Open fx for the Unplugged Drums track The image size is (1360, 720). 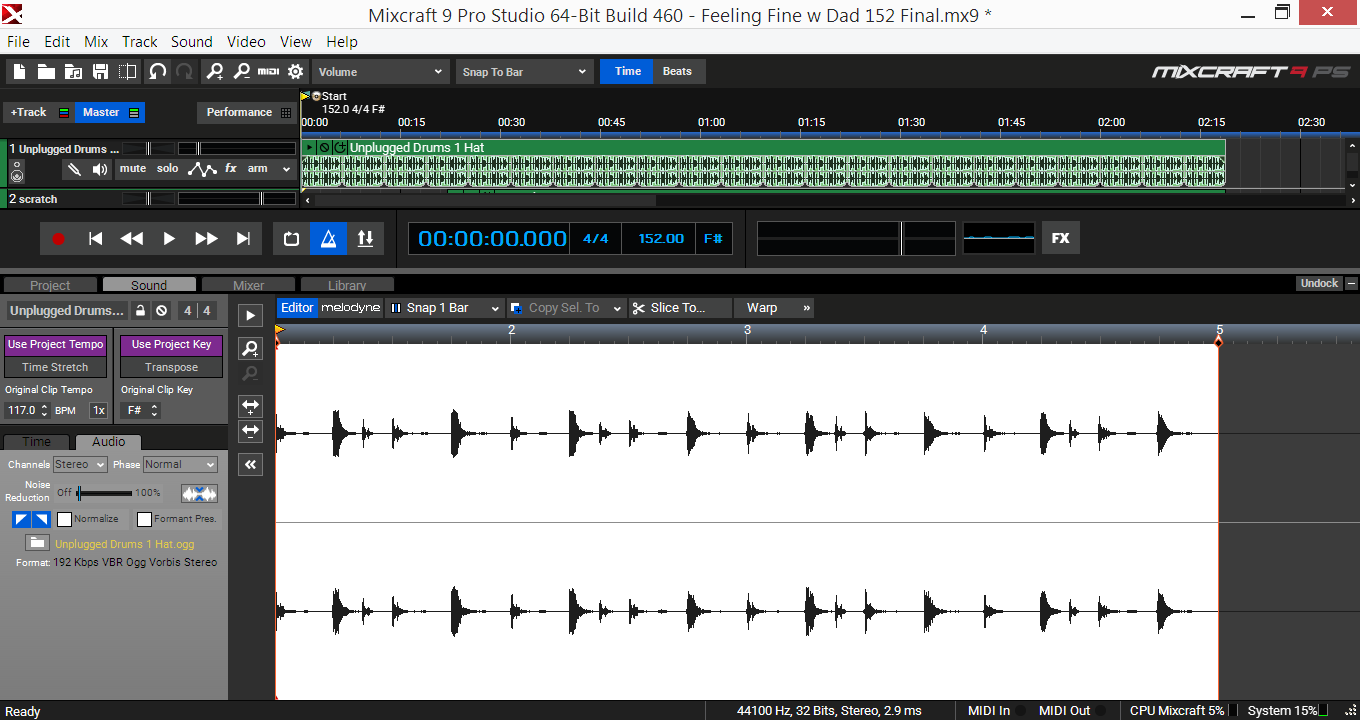point(231,169)
